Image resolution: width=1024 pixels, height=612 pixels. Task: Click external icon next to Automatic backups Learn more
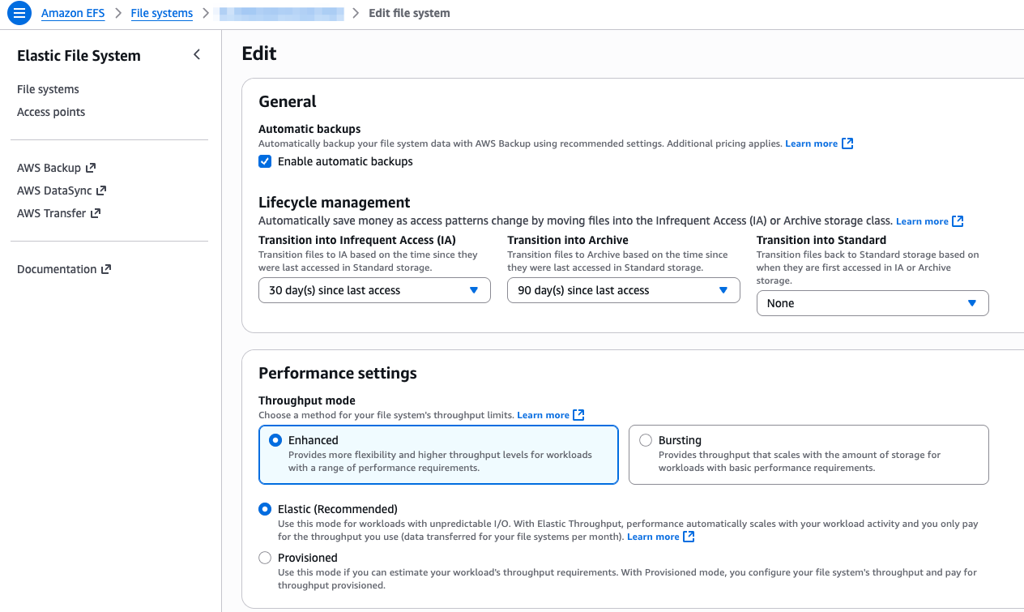click(847, 144)
